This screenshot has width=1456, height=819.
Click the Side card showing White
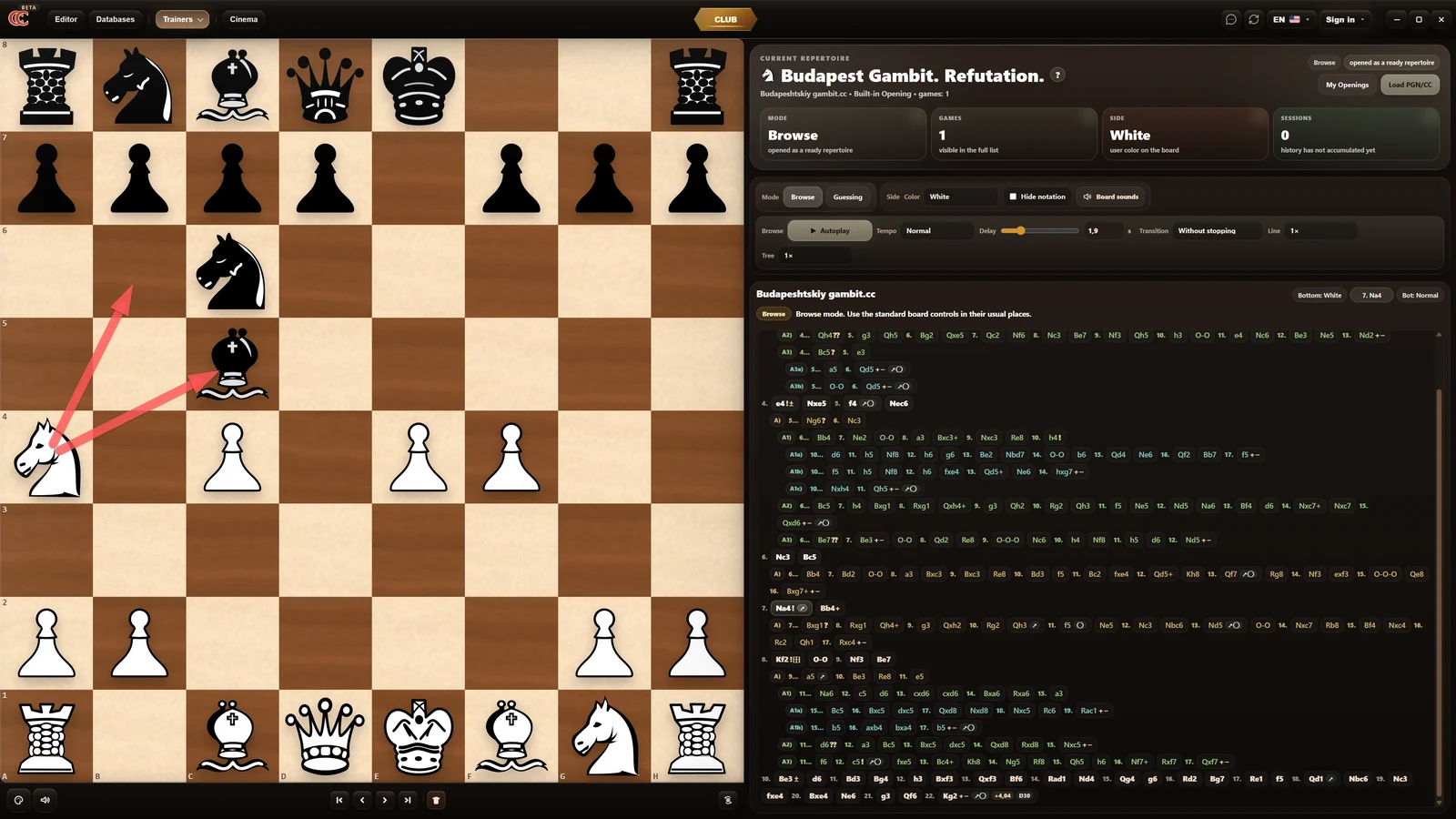click(1185, 134)
